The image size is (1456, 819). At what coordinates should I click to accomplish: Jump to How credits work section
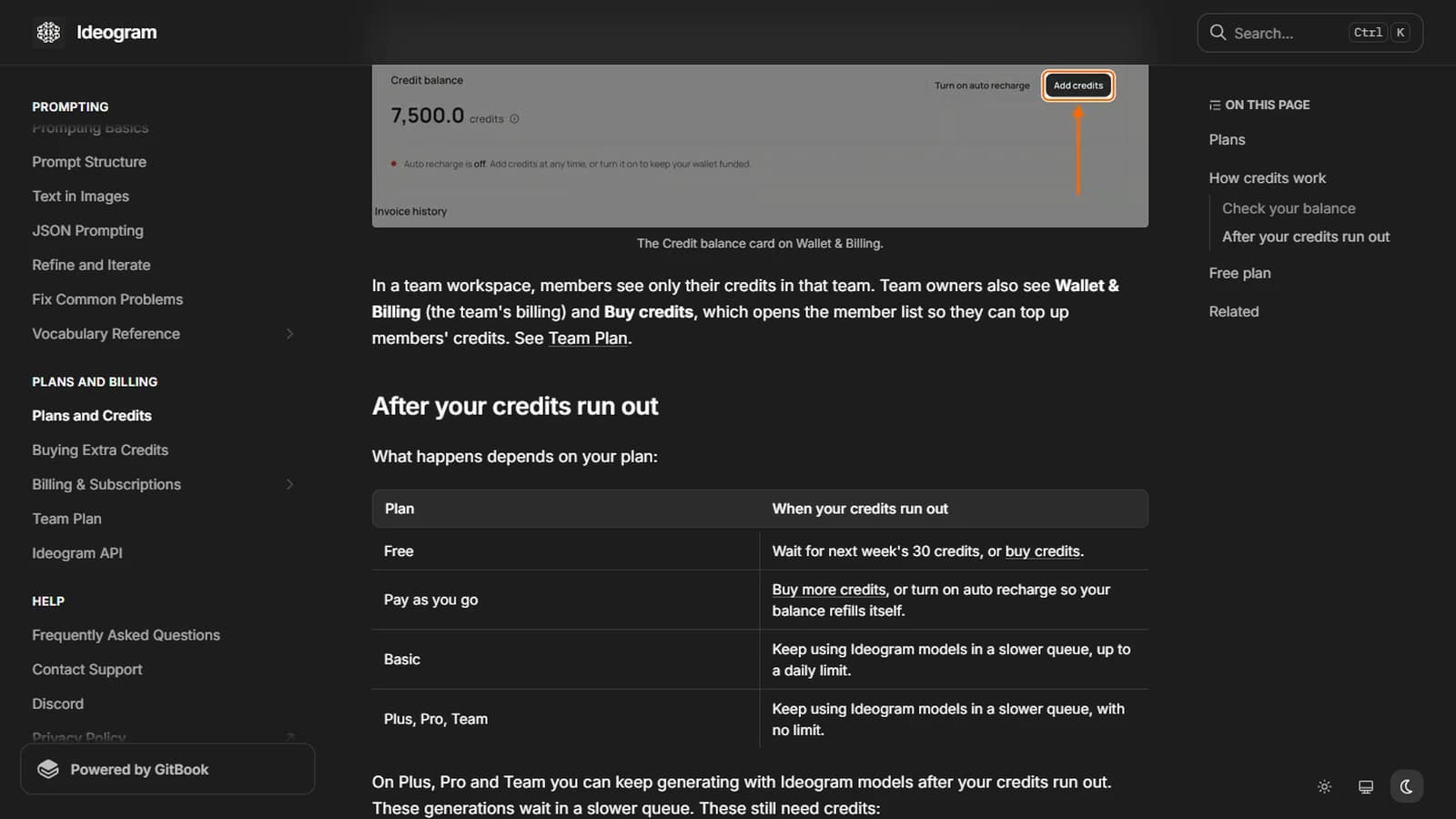click(1267, 178)
